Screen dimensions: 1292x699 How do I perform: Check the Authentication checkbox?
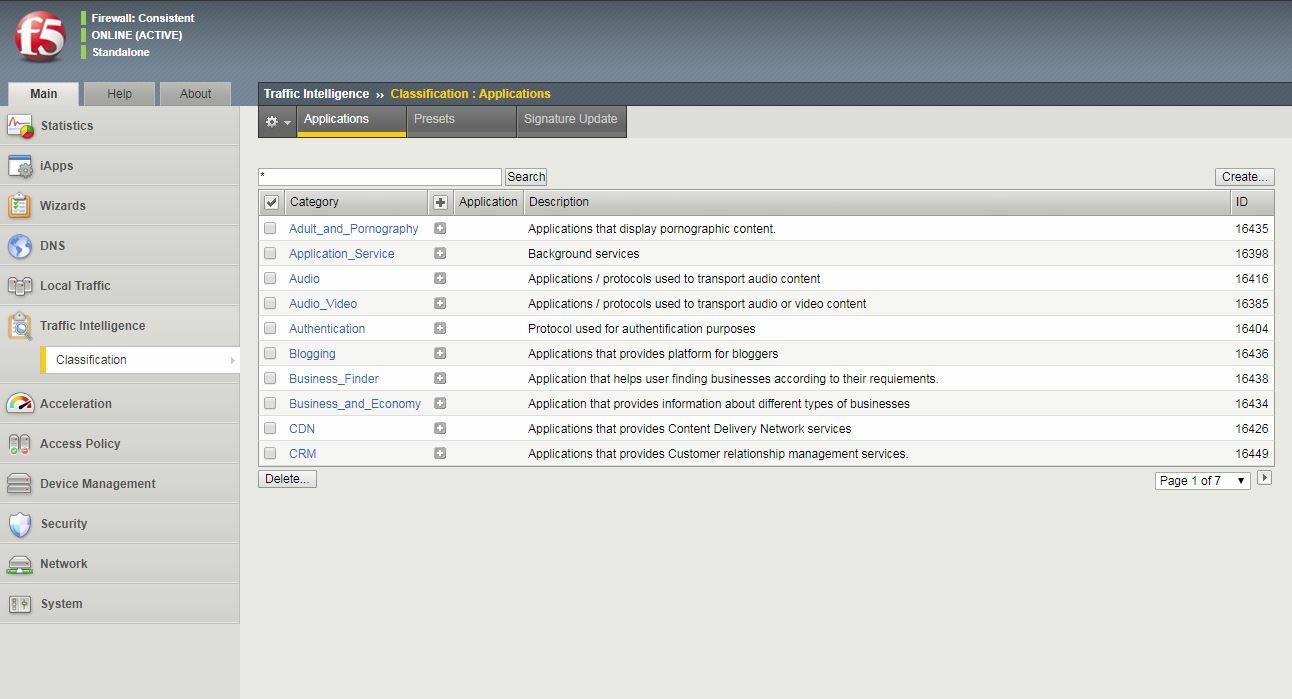coord(270,328)
